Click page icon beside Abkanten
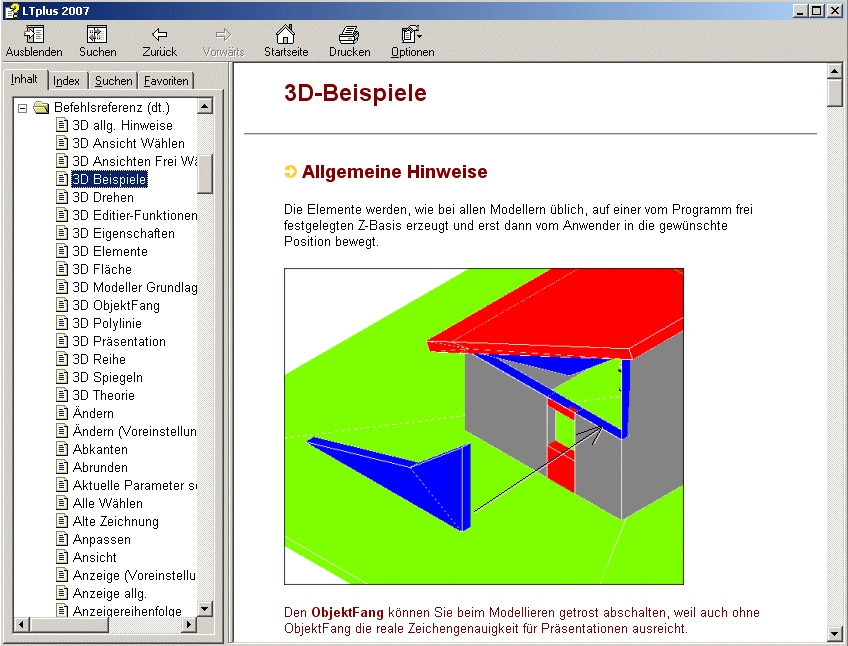Image resolution: width=848 pixels, height=646 pixels. 62,449
